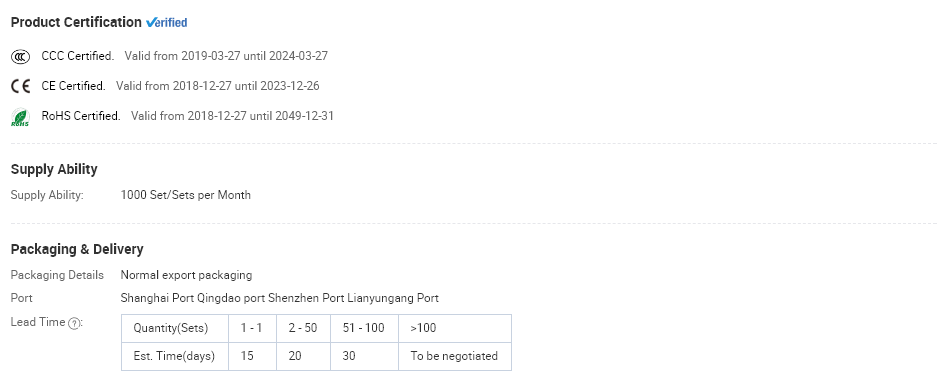Click the 1000 Set/Sets per Month value
950x389 pixels.
[185, 195]
